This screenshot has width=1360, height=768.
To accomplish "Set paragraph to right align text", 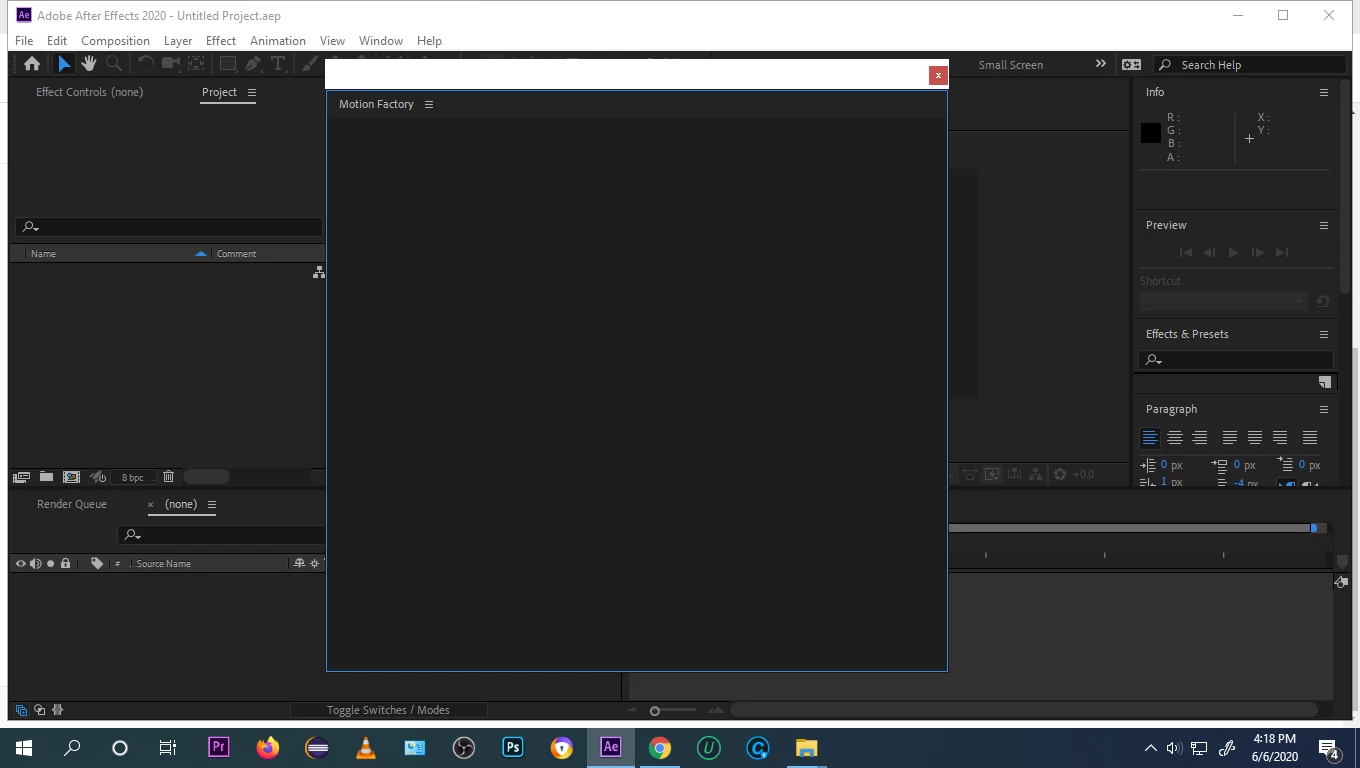I will [x=1200, y=438].
